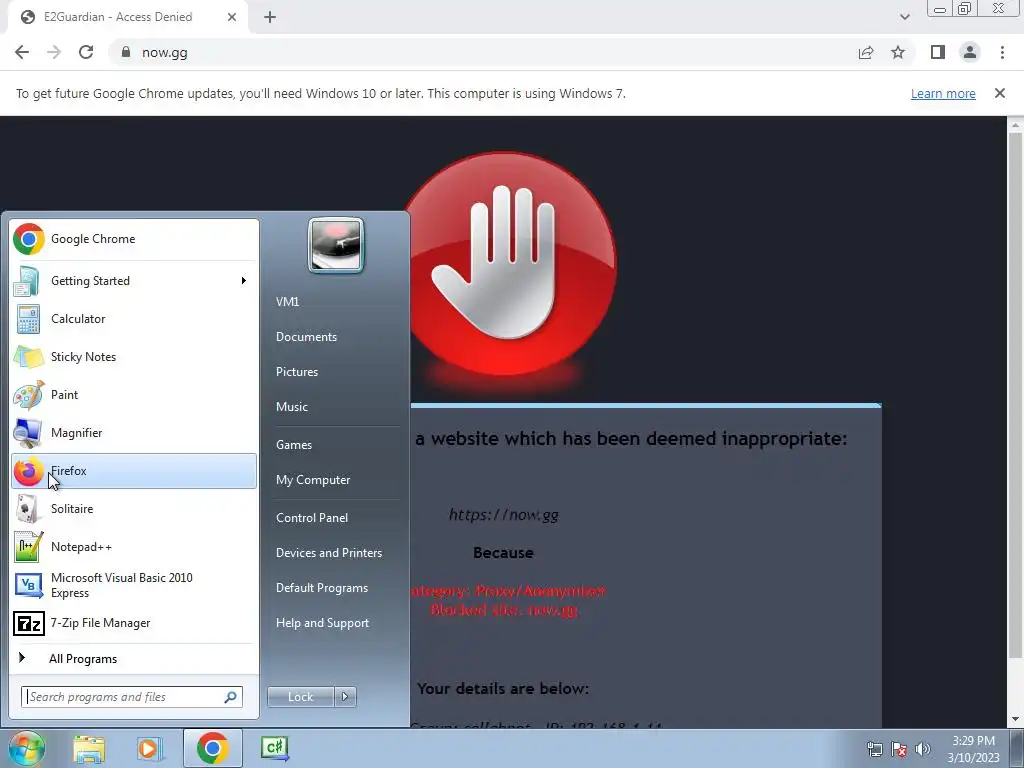
Task: Launch Calculator from Start menu
Action: pyautogui.click(x=134, y=319)
